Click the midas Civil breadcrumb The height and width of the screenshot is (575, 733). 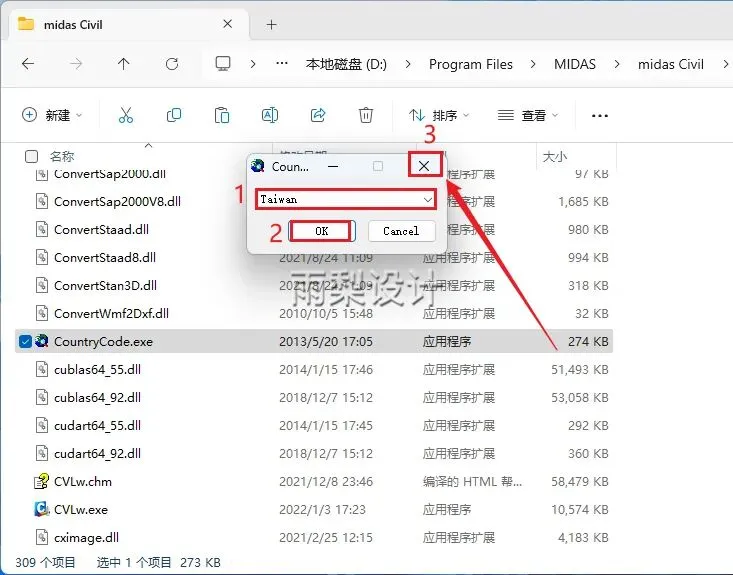point(671,64)
